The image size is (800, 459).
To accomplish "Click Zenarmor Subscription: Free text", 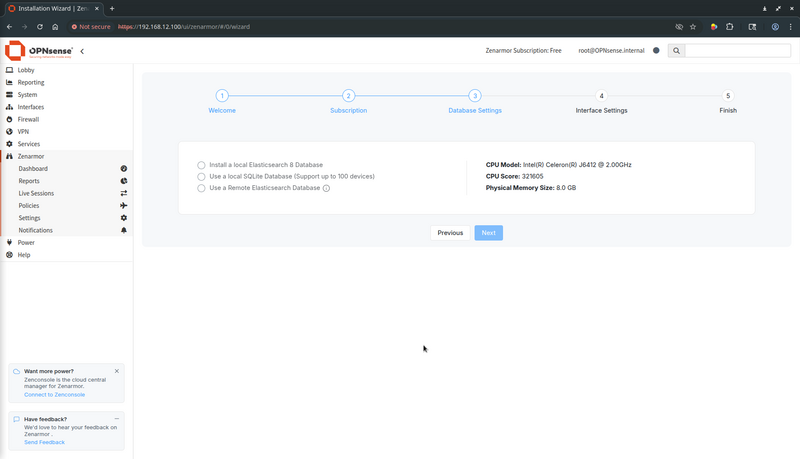I will coord(523,50).
